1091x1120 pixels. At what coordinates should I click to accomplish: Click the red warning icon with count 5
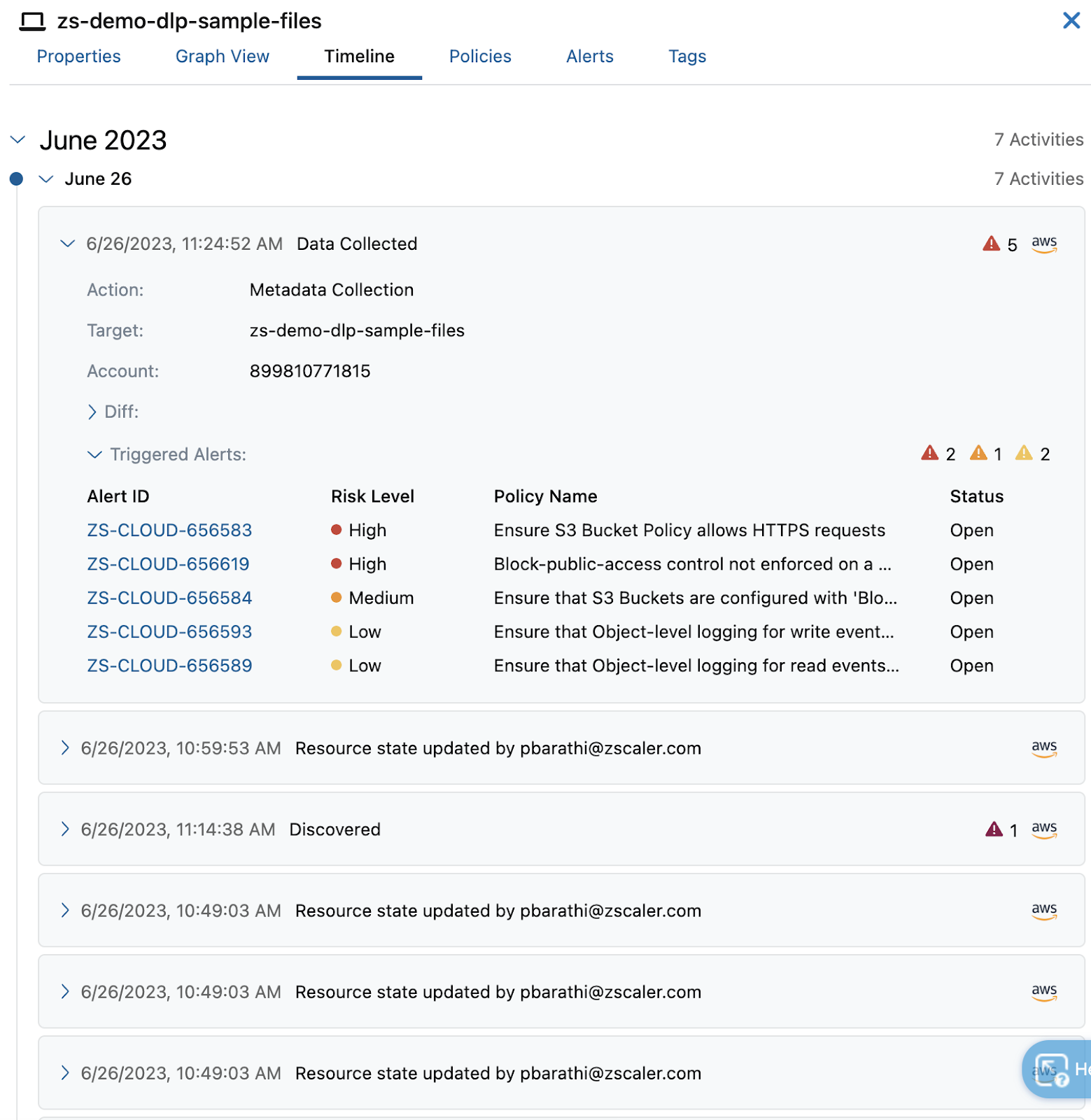[x=991, y=244]
